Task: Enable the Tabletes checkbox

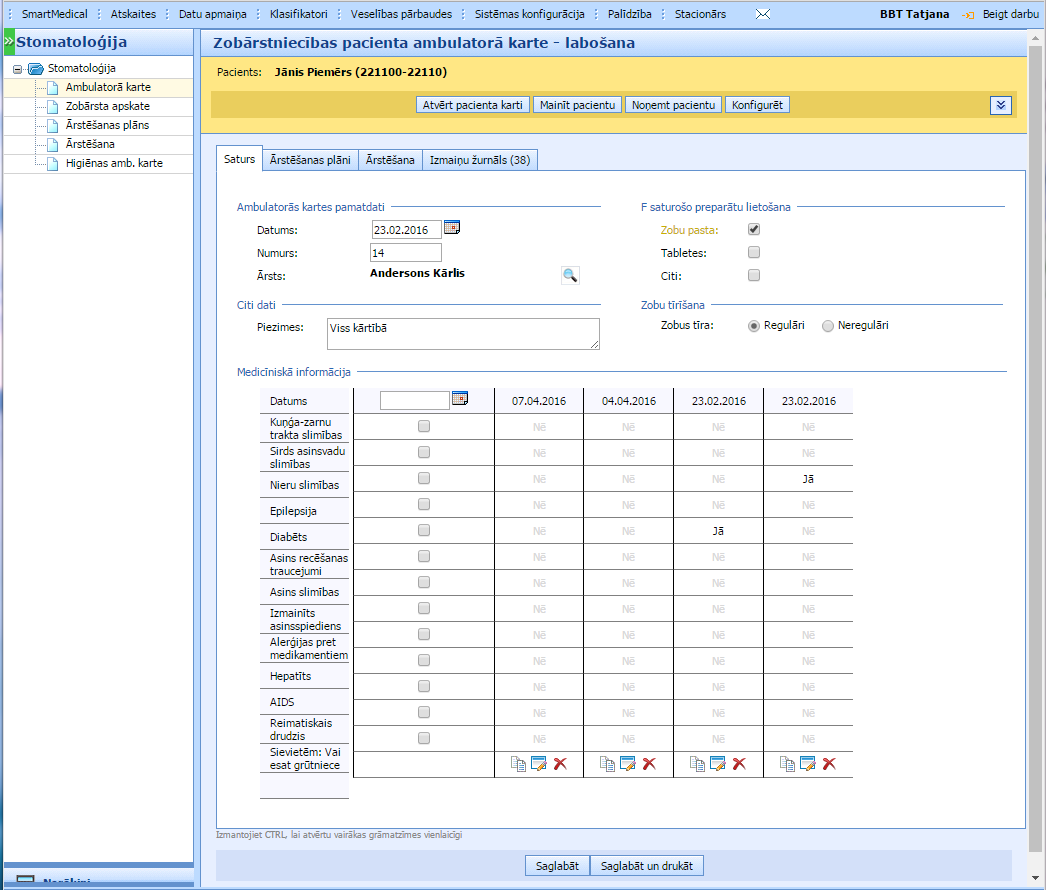Action: [754, 253]
